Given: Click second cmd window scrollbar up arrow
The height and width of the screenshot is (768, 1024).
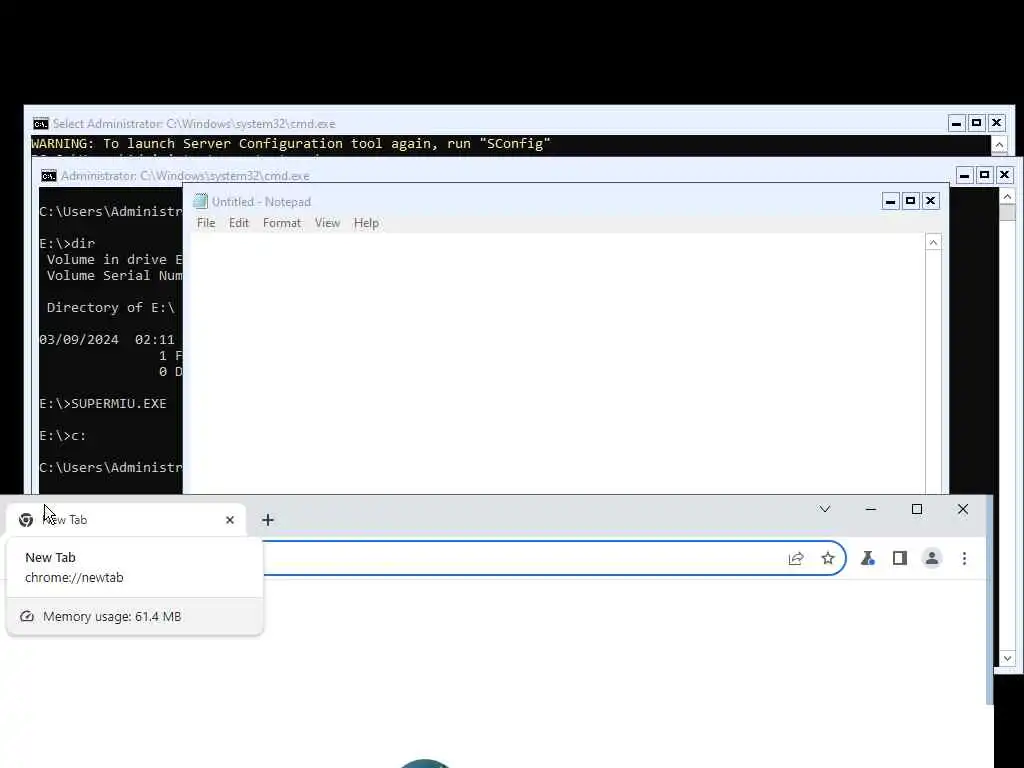Looking at the screenshot, I should 1007,196.
